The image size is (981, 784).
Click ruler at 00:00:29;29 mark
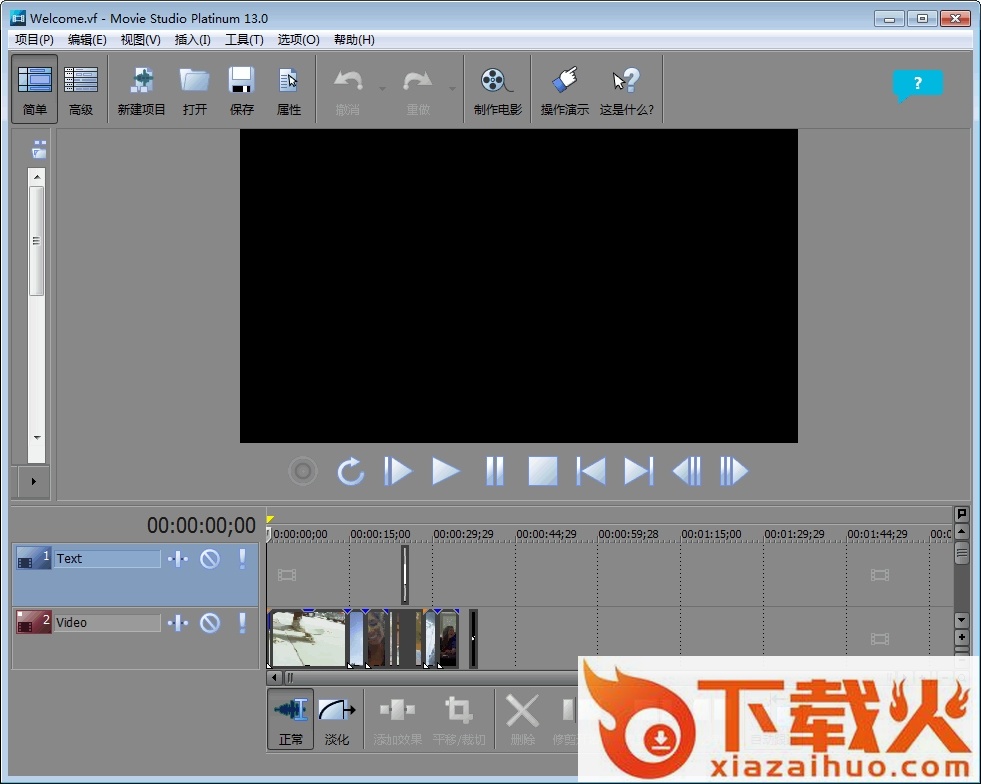pos(463,534)
